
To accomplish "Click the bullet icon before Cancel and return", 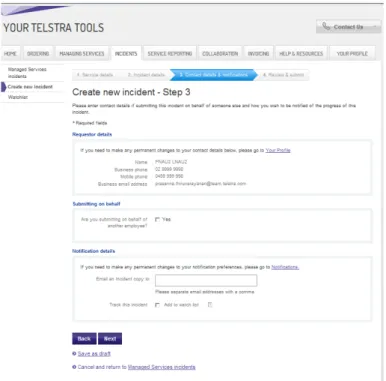I will coord(74,367).
